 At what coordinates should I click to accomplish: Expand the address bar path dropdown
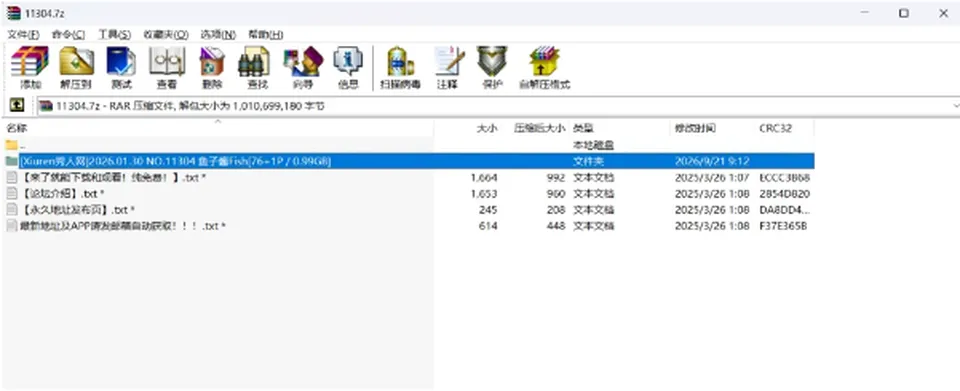955,106
